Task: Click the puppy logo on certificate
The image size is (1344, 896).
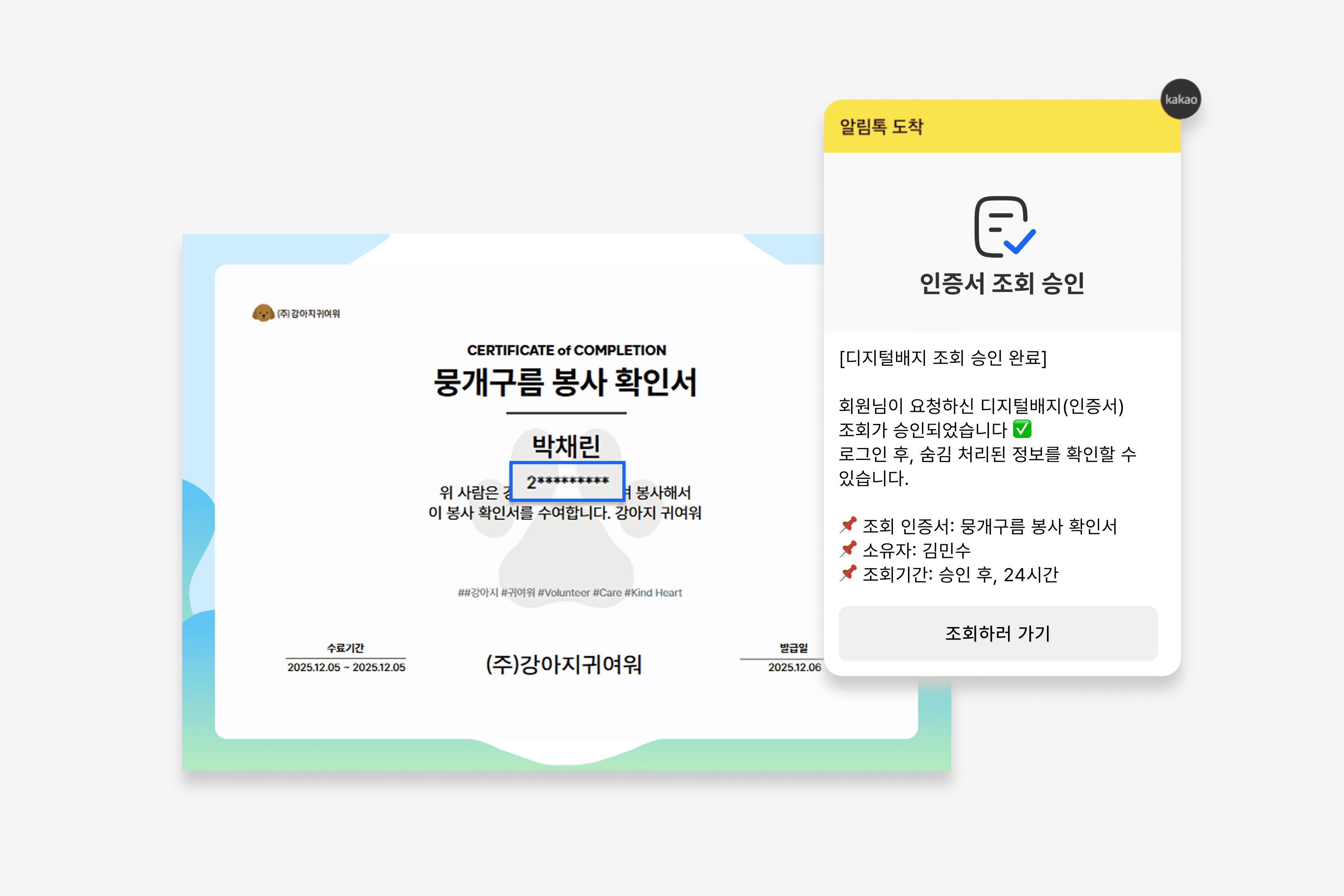Action: click(x=263, y=313)
